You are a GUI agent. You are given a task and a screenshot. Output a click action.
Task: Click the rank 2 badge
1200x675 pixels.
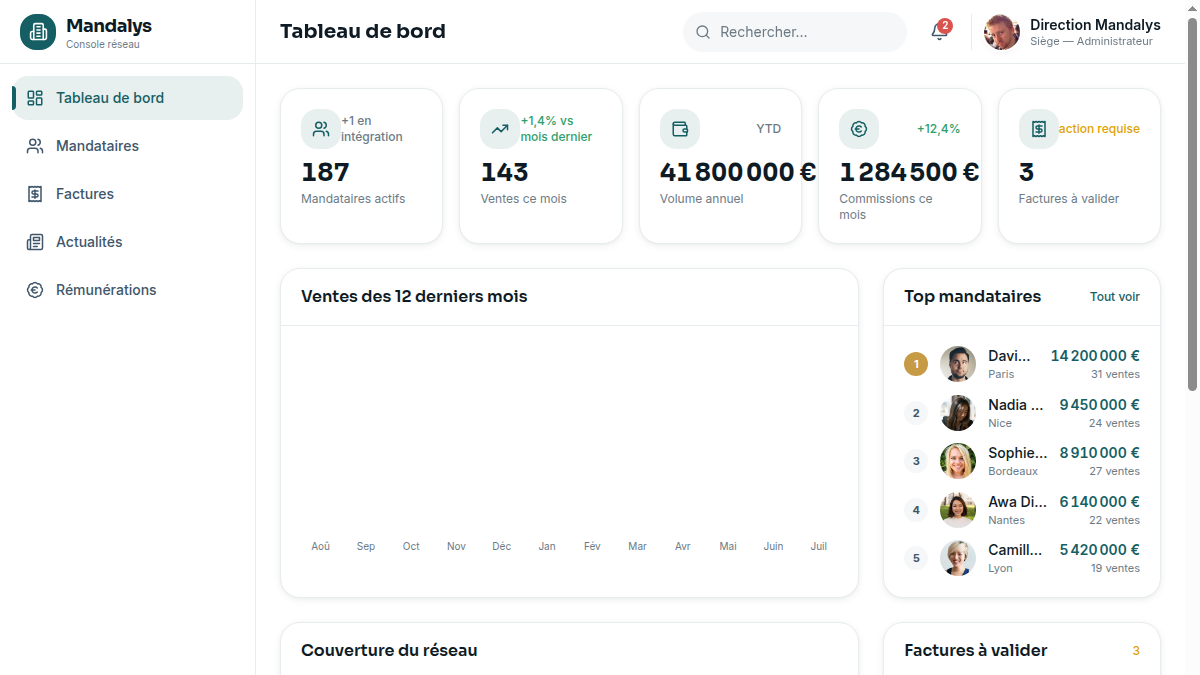point(916,413)
